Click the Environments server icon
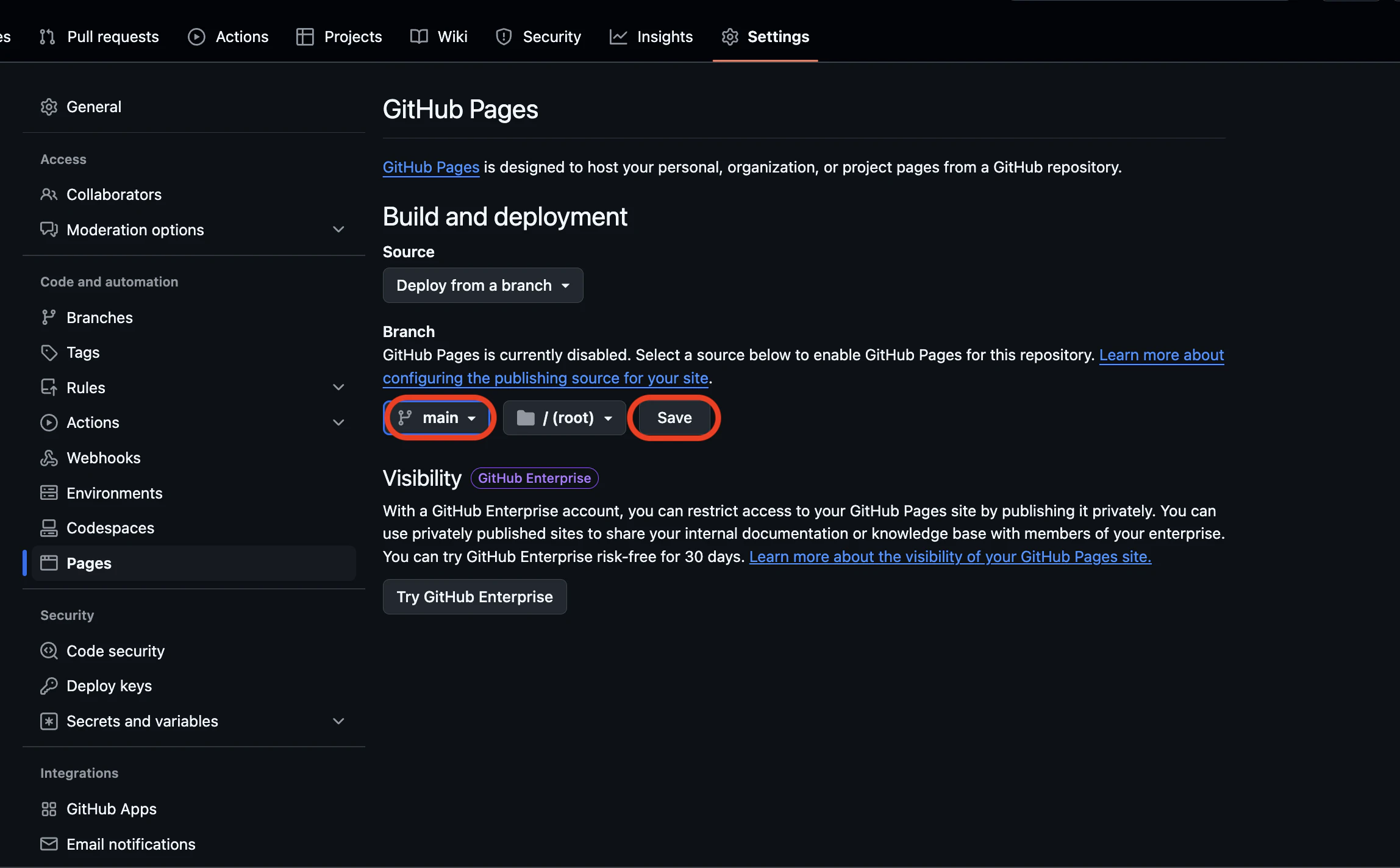Viewport: 1400px width, 868px height. (x=49, y=493)
